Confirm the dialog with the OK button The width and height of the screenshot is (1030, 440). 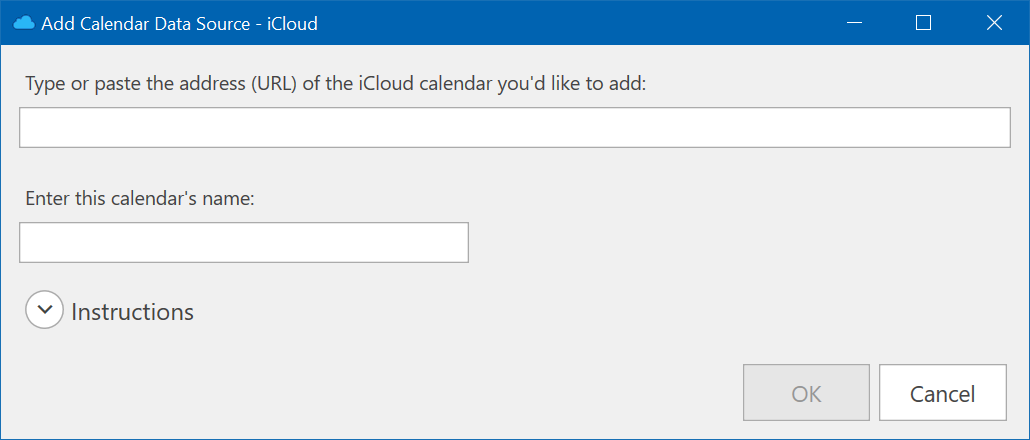coord(806,393)
